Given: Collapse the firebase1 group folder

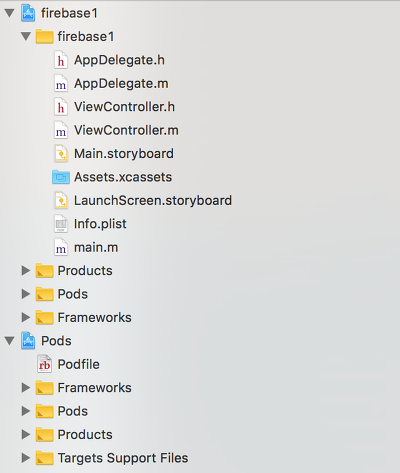Looking at the screenshot, I should pos(26,36).
